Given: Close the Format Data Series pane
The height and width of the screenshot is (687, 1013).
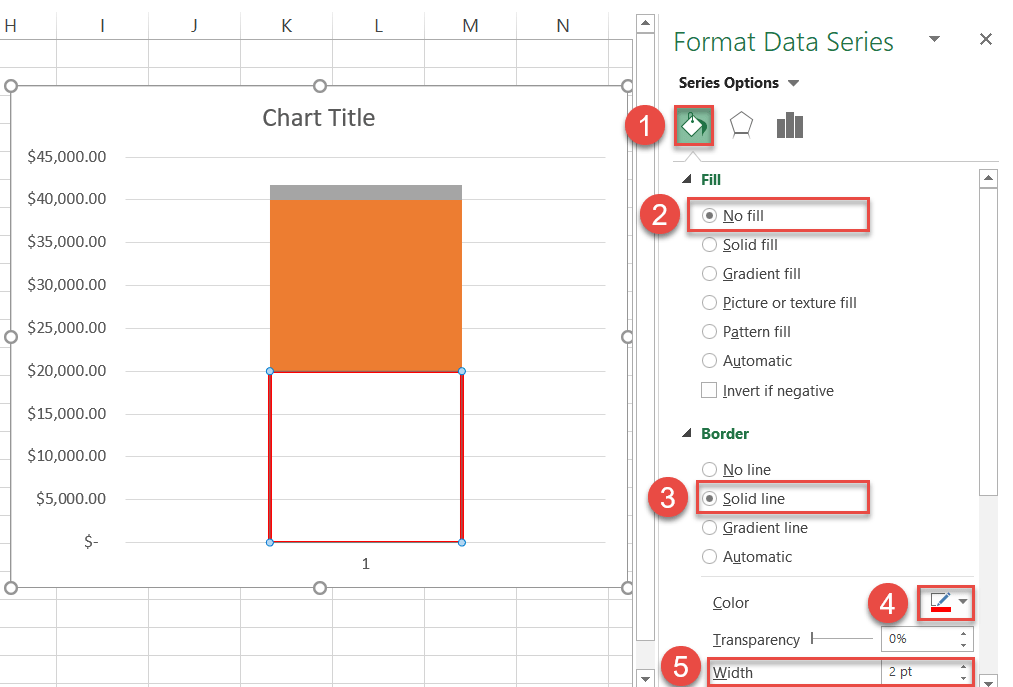Looking at the screenshot, I should tap(985, 40).
